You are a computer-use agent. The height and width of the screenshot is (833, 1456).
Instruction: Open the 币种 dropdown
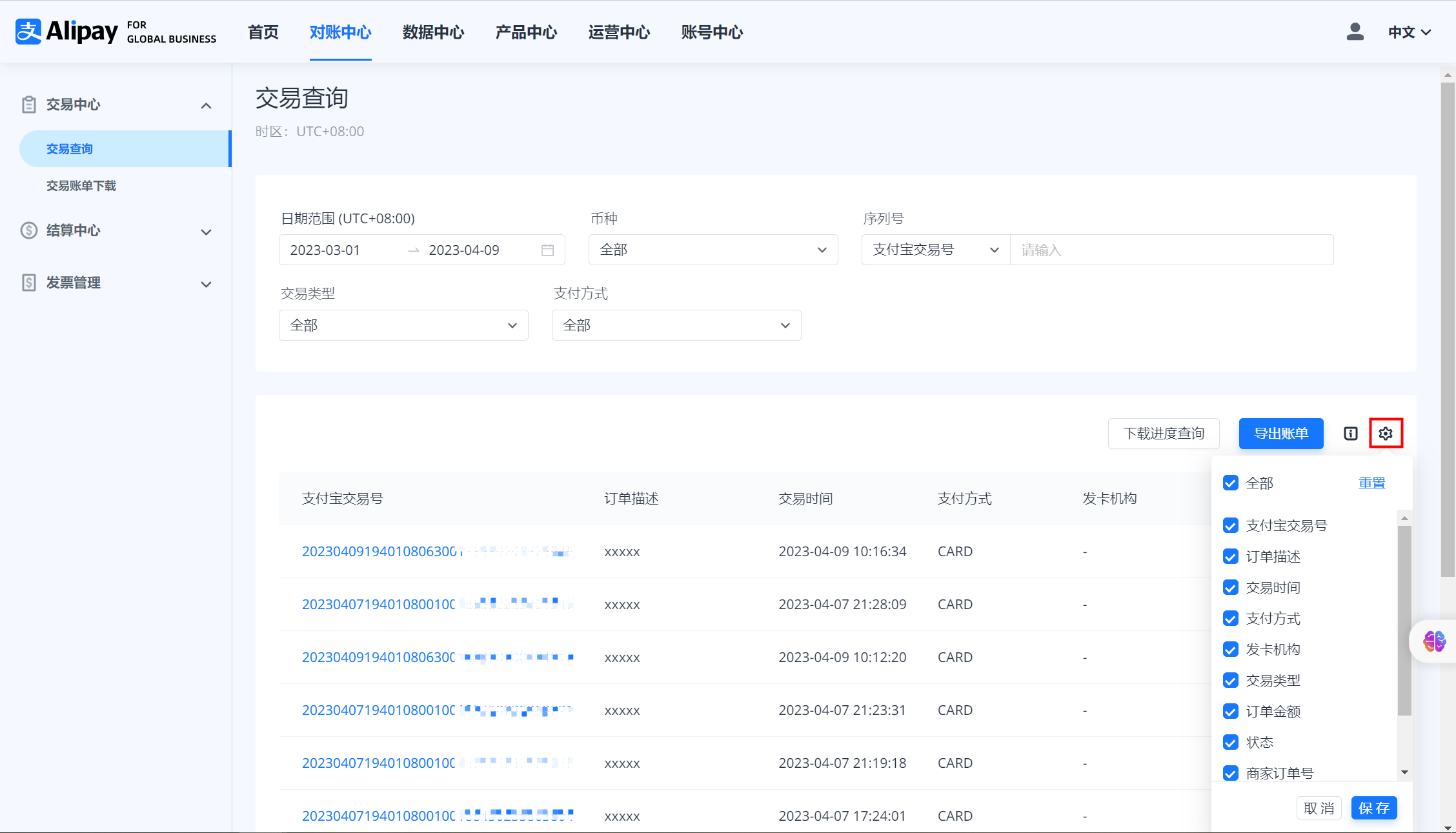point(713,250)
